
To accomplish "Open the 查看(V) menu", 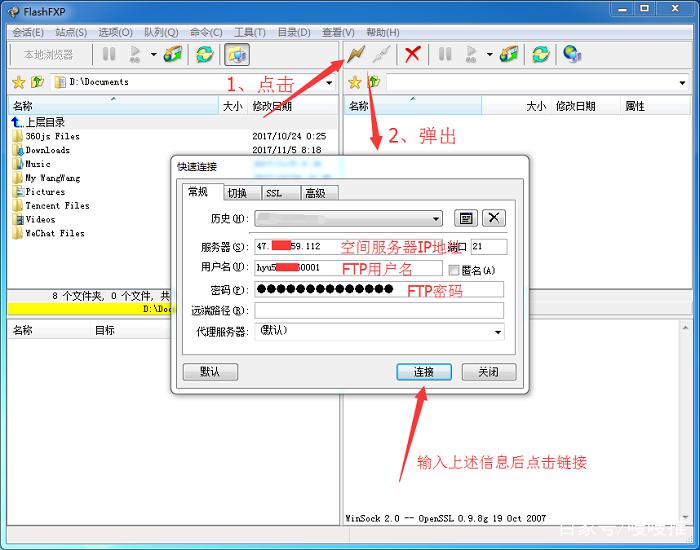I will coord(338,32).
